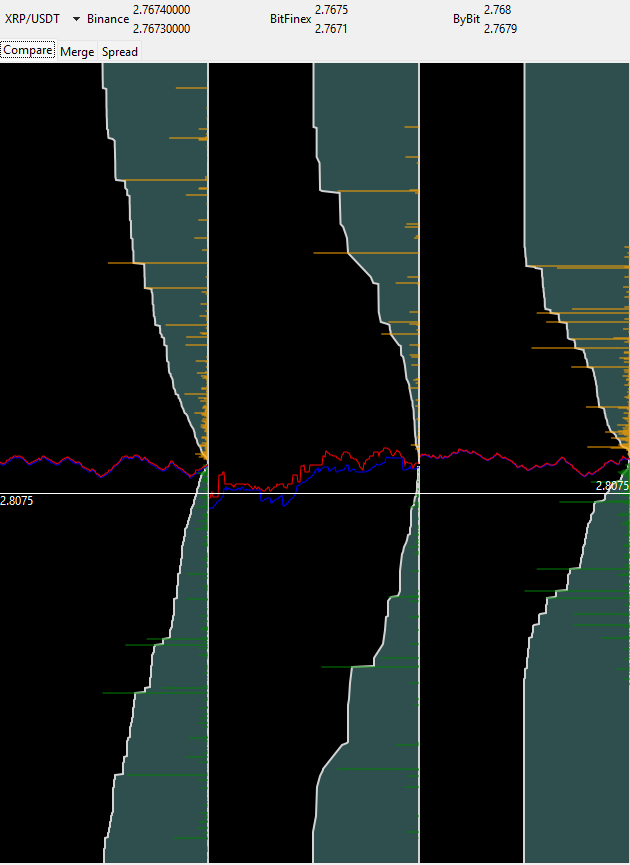Click the BitFinex exchange label
Viewport: 630px width, 865px height.
tap(291, 19)
